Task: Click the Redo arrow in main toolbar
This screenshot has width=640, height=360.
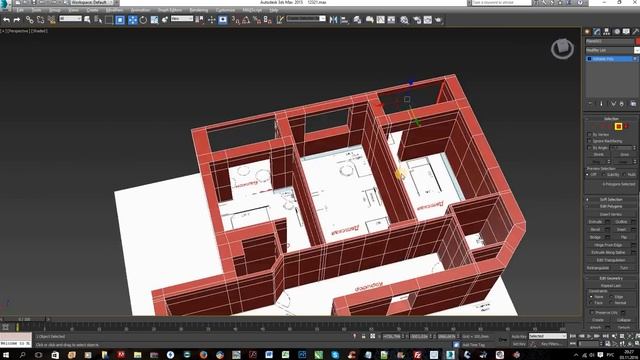Action: pyautogui.click(x=17, y=20)
